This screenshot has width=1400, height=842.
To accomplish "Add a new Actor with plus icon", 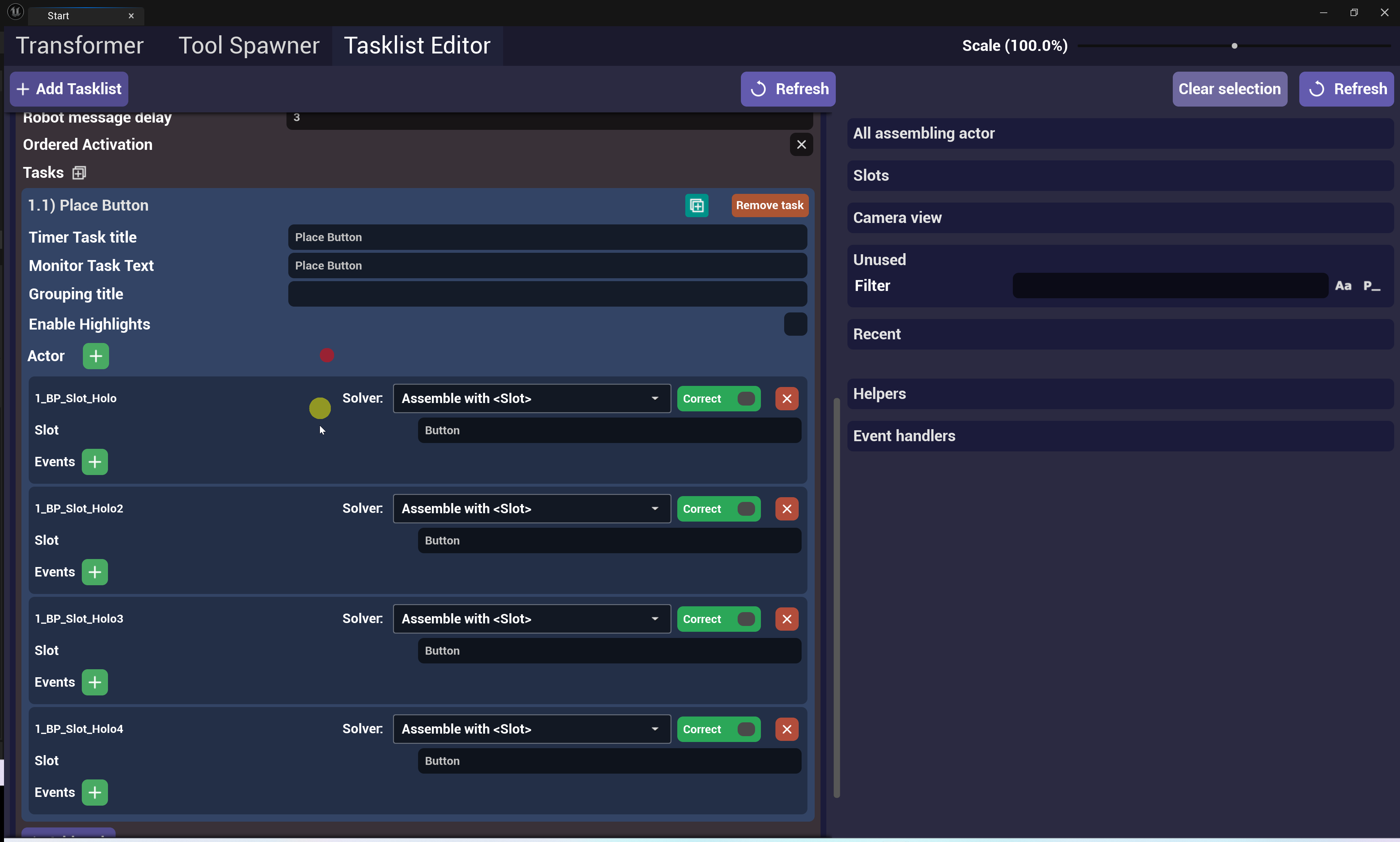I will pyautogui.click(x=95, y=356).
